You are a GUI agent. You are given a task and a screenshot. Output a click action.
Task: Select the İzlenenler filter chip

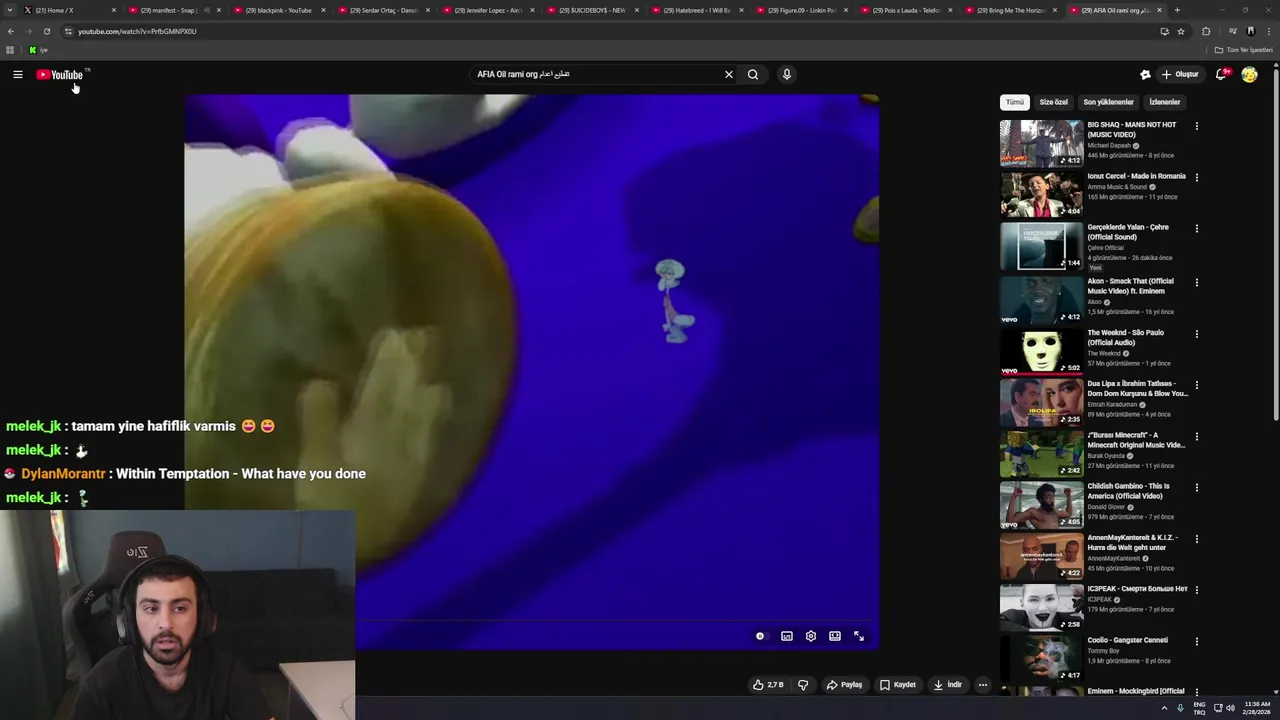point(1164,102)
